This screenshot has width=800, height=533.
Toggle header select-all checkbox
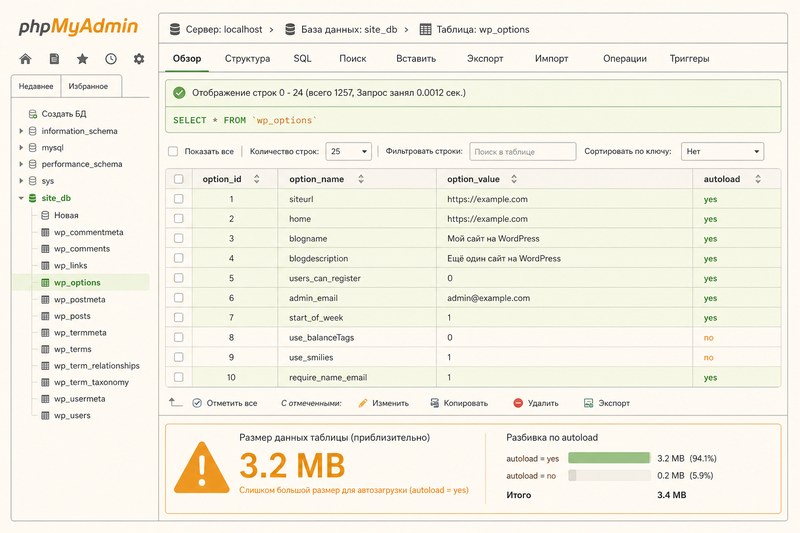[179, 179]
